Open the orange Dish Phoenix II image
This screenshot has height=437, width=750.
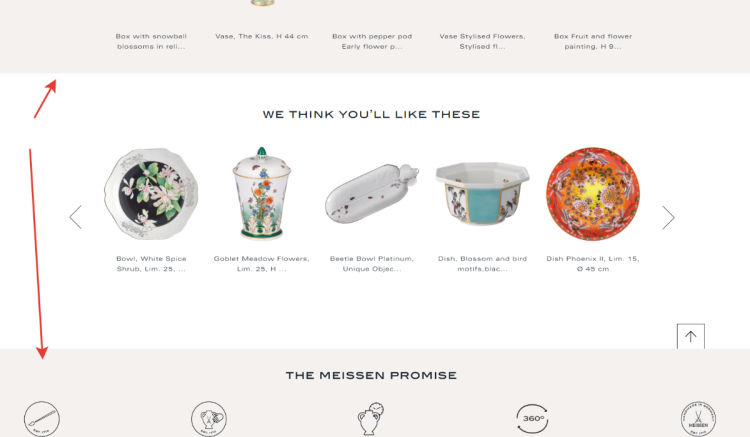pyautogui.click(x=593, y=194)
